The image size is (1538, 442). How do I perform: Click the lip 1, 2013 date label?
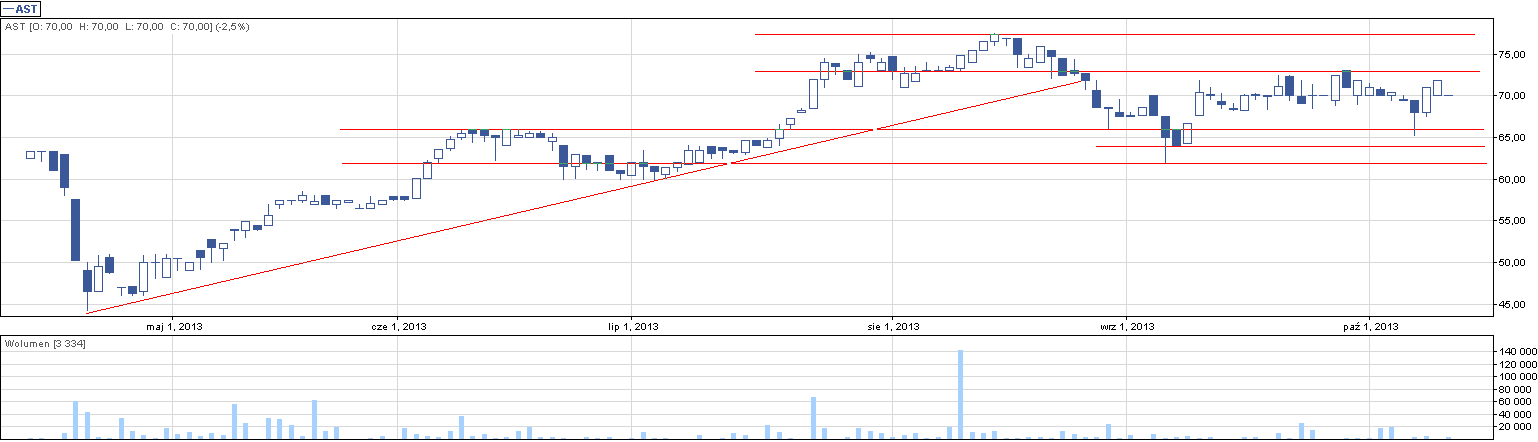coord(633,326)
